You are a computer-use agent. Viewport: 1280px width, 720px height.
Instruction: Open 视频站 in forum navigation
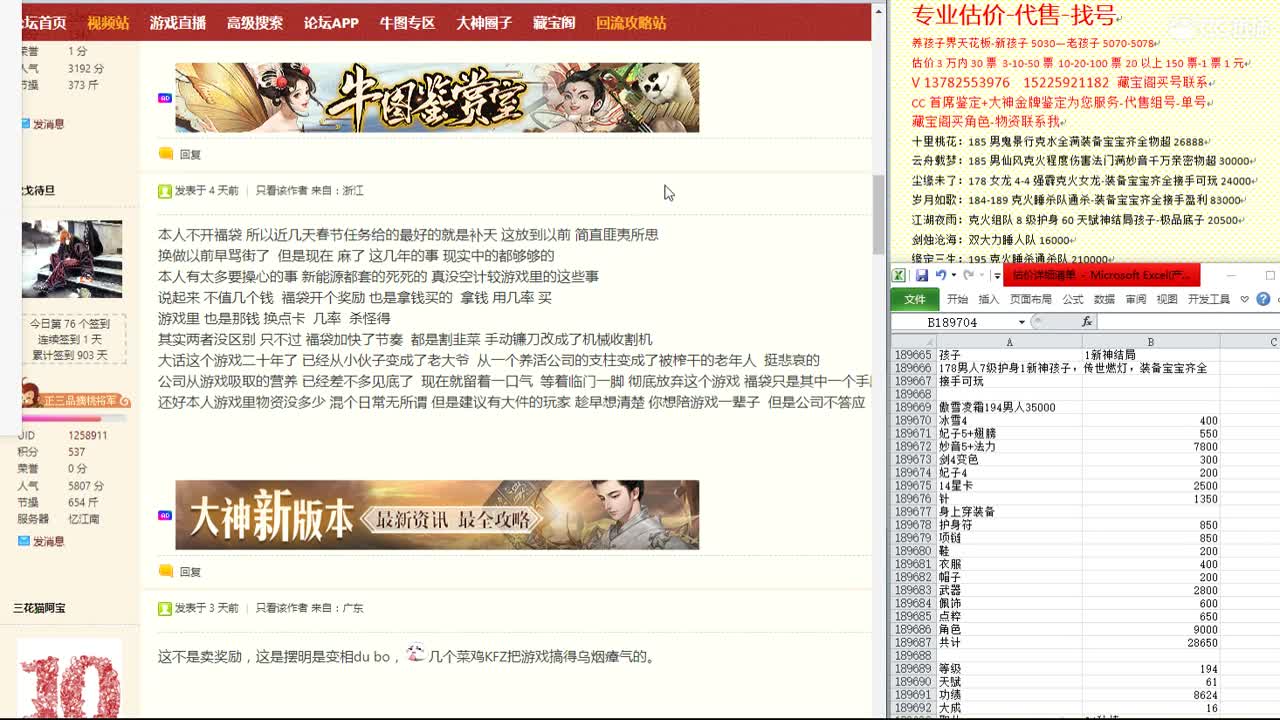pos(108,22)
